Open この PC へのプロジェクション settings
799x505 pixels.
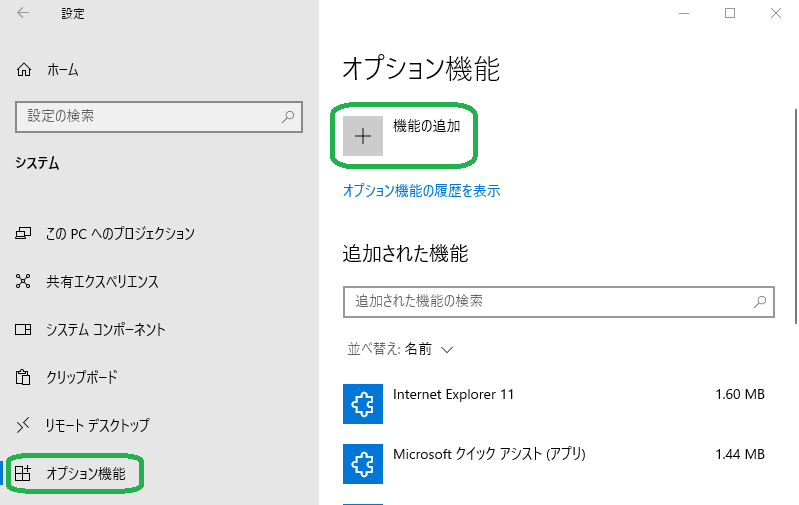coord(120,233)
